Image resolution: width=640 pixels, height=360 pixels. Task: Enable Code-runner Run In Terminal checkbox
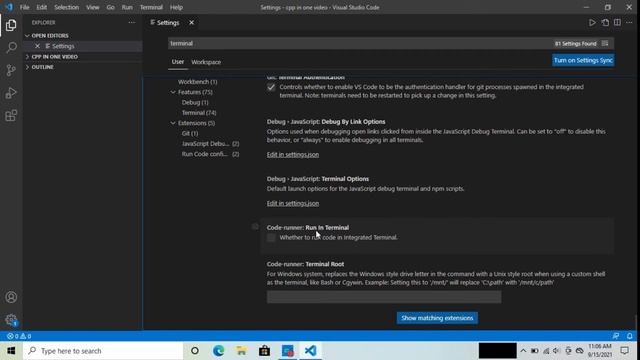click(271, 238)
